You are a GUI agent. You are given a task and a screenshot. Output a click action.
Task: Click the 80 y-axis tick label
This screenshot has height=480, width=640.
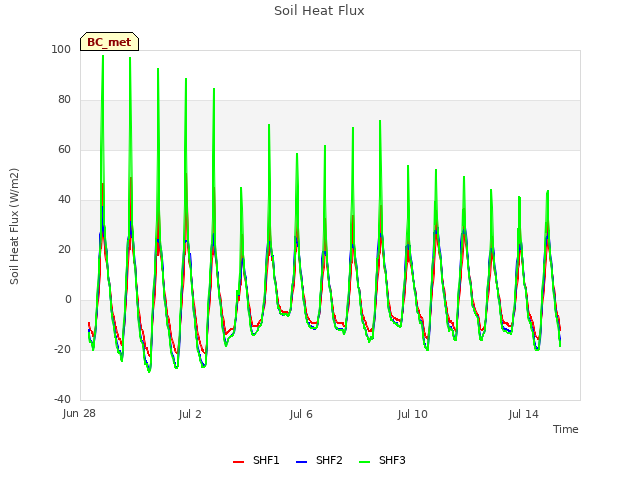pyautogui.click(x=64, y=100)
